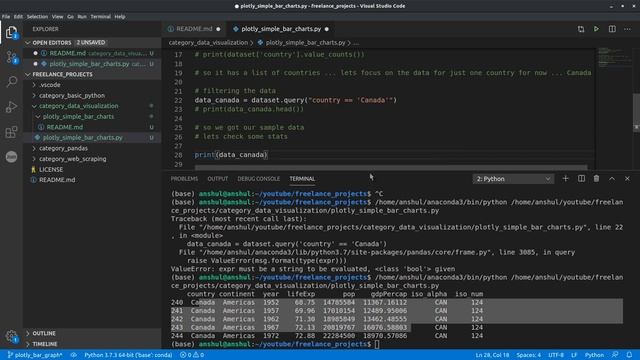Click the code minimap preview
This screenshot has height=360, width=640.
(x=614, y=58)
